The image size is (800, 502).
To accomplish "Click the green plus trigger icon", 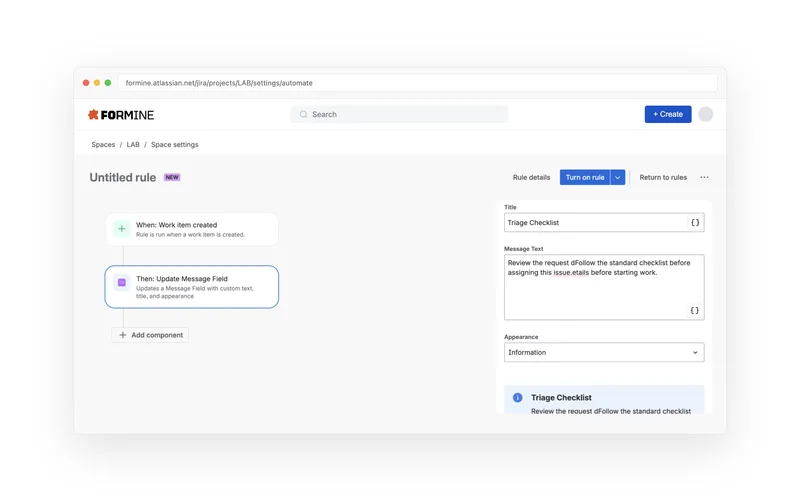I will click(121, 229).
